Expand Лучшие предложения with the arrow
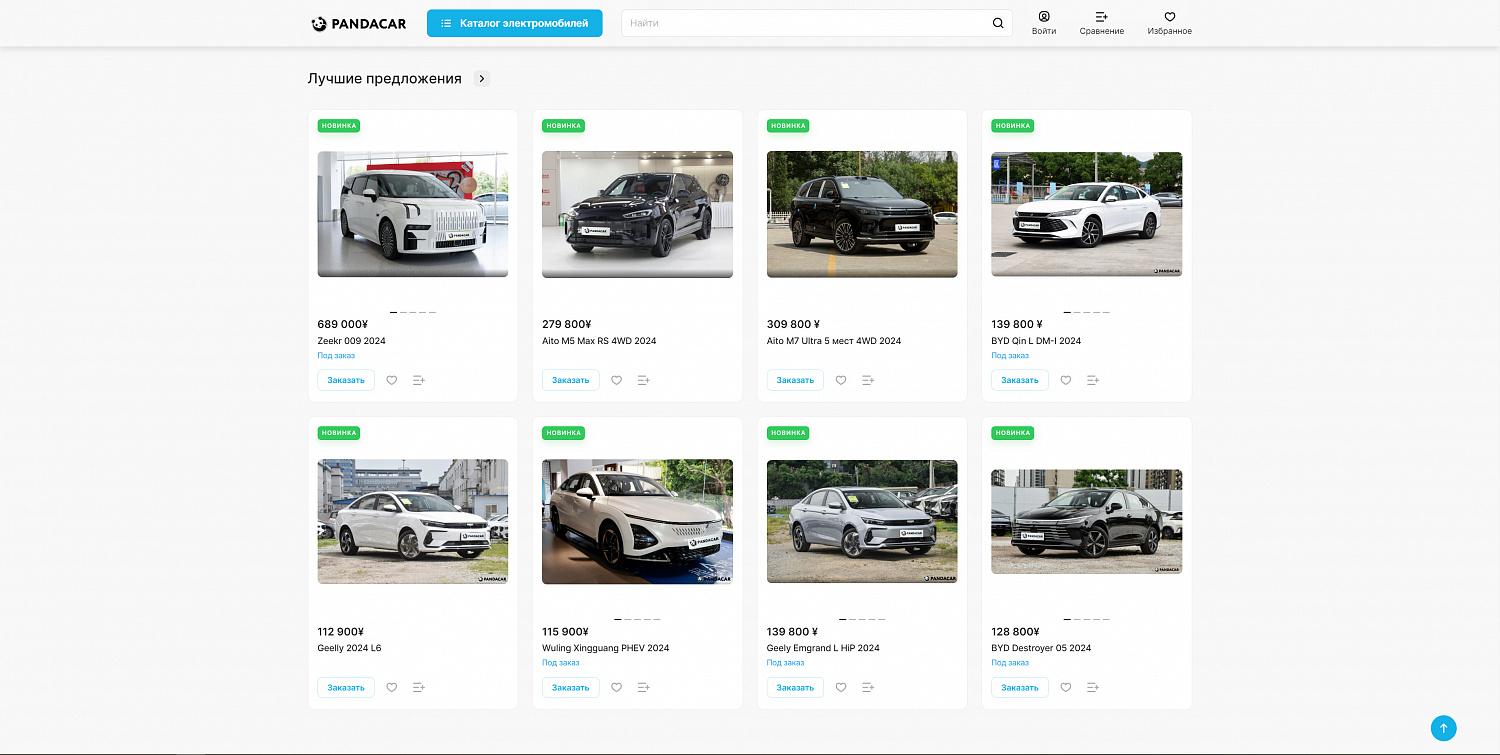 (482, 78)
